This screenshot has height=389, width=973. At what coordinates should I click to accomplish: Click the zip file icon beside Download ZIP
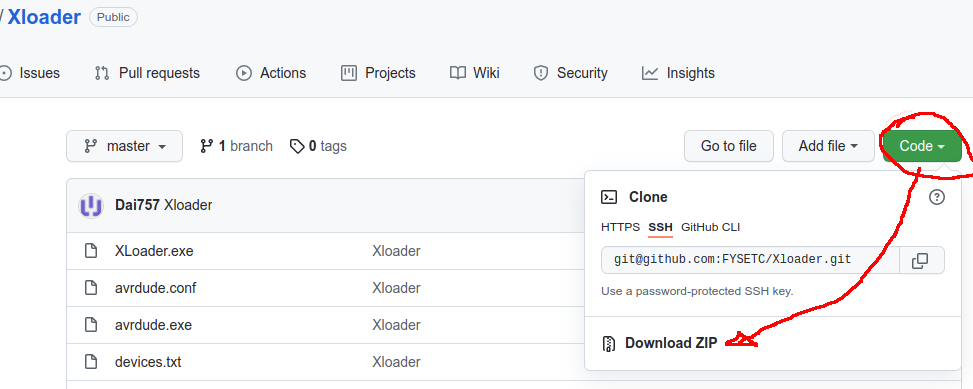tap(609, 344)
